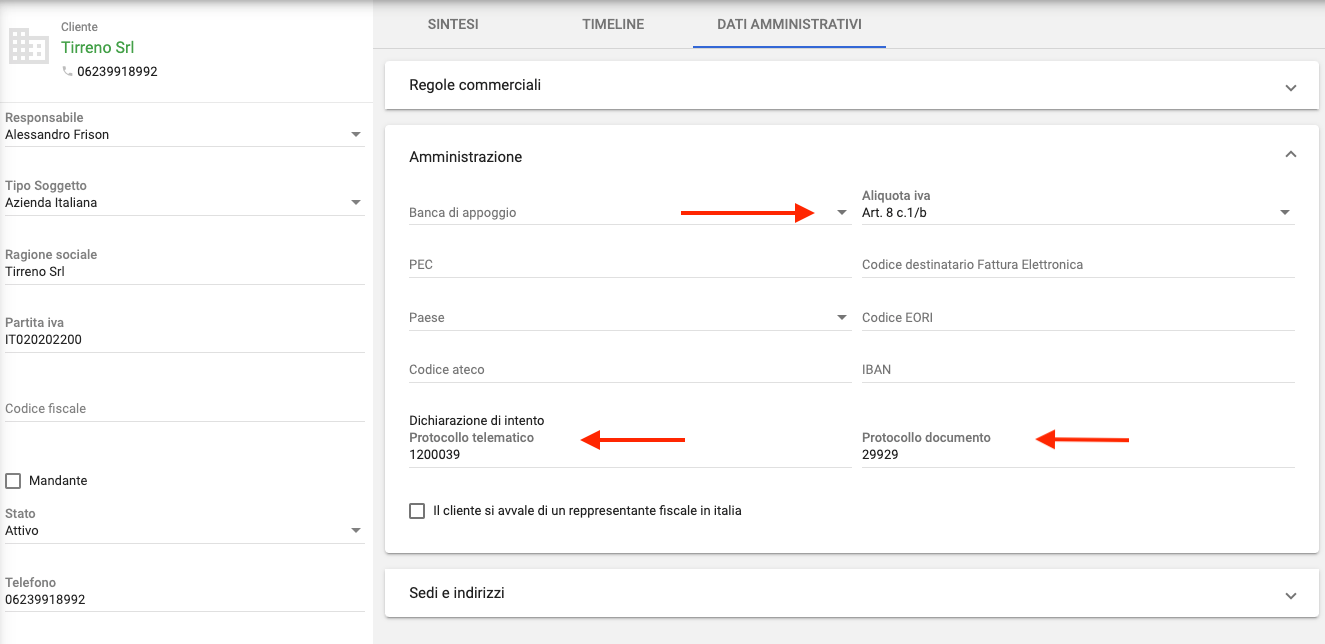1325x644 pixels.
Task: Enable the Mandante checkbox
Action: (x=12, y=480)
